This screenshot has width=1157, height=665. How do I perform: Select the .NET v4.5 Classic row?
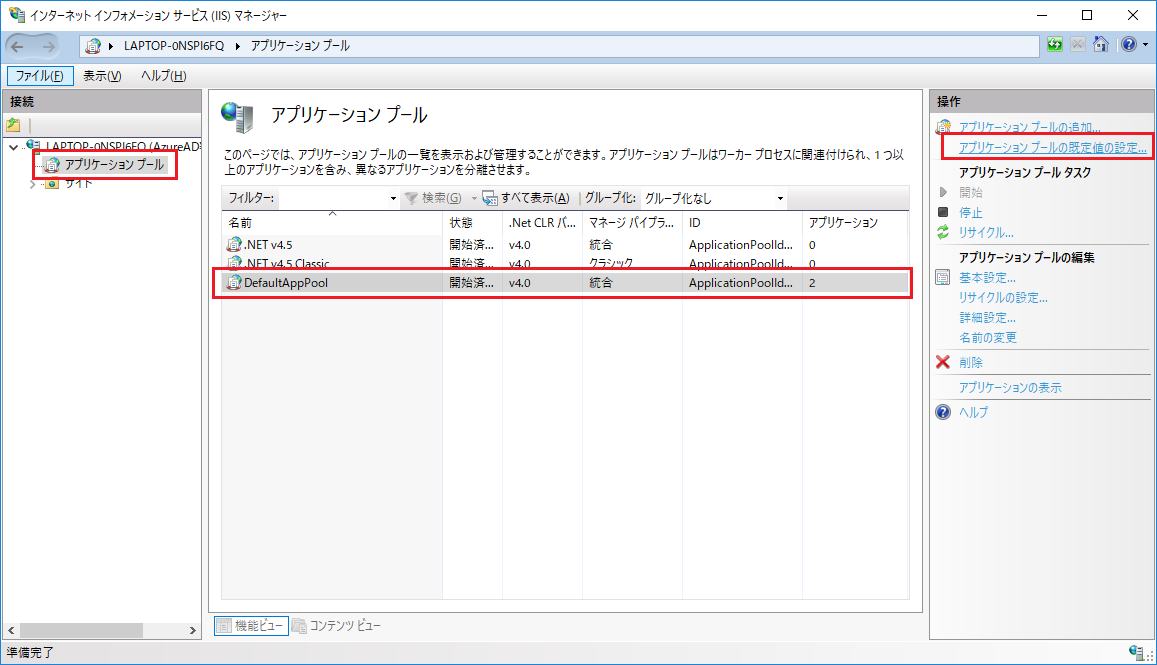tap(564, 263)
